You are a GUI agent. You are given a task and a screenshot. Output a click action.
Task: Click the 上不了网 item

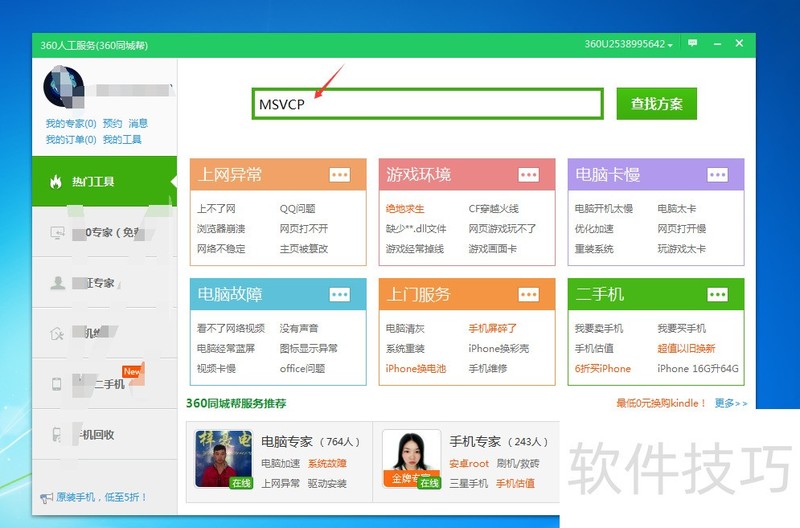click(216, 209)
